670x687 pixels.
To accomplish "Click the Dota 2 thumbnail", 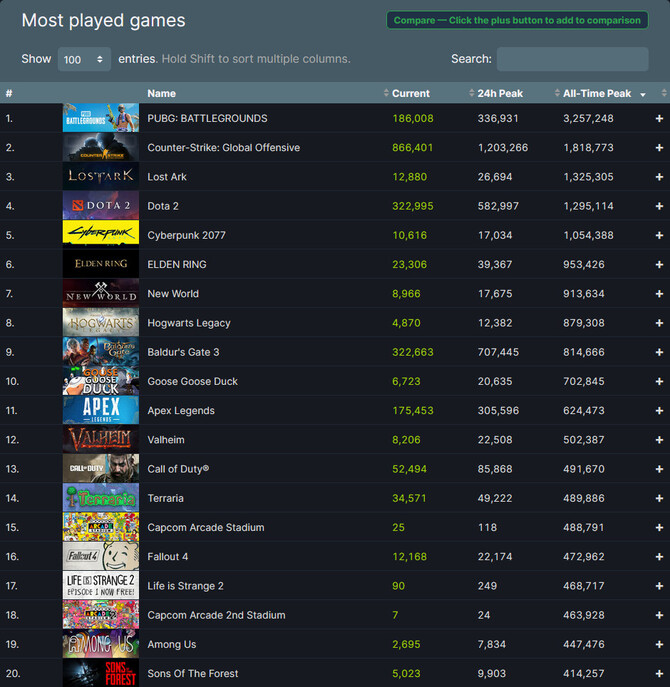I will tap(101, 205).
